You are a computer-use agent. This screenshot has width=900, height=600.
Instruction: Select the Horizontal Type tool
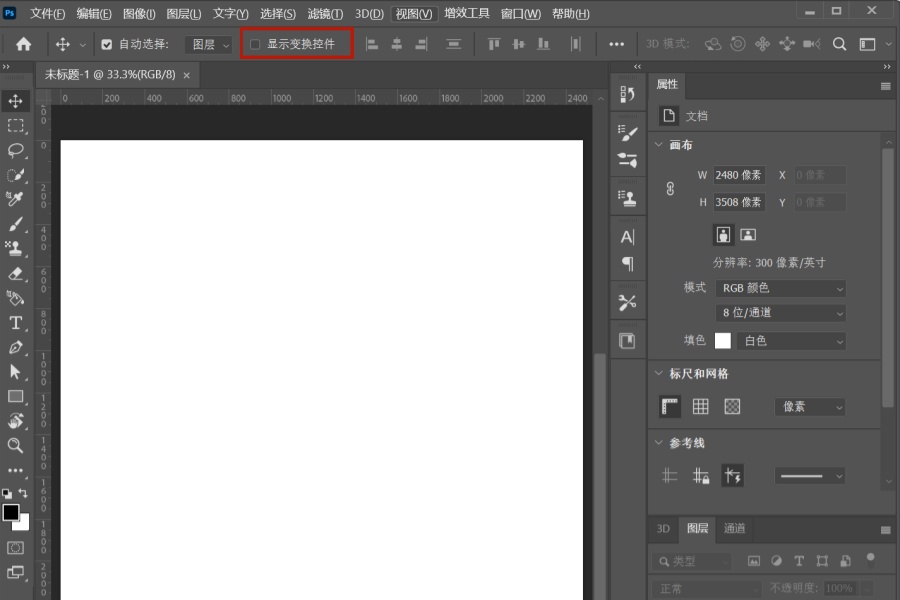click(15, 323)
